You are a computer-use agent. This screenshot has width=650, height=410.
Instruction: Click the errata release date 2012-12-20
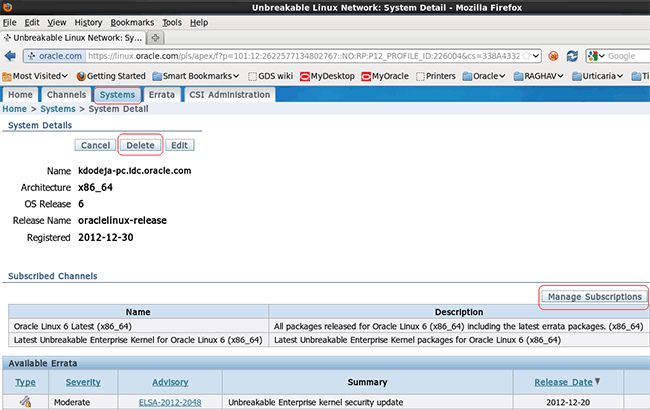click(x=568, y=403)
